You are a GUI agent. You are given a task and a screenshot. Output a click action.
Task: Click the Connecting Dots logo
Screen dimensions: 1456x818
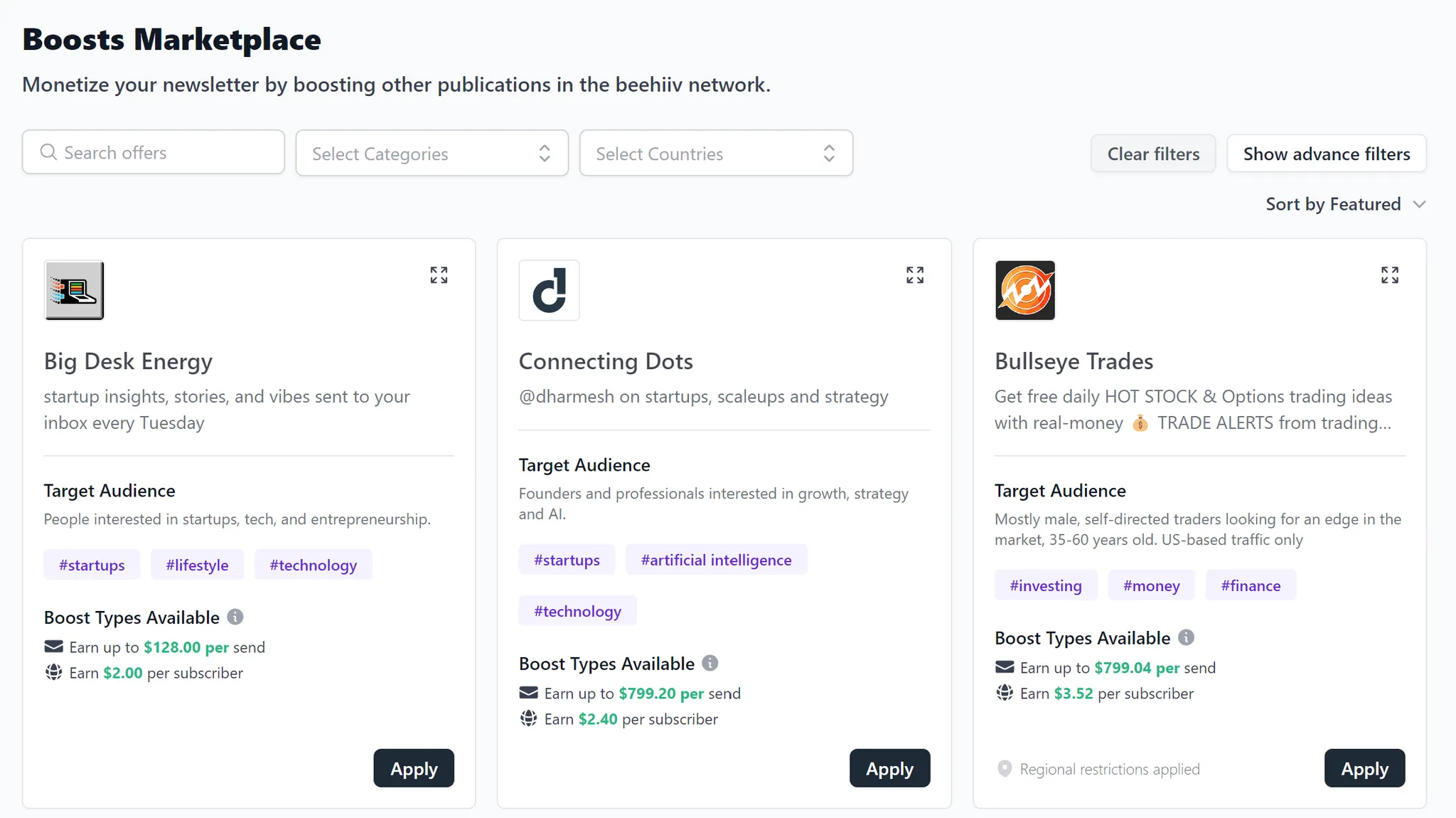[549, 290]
